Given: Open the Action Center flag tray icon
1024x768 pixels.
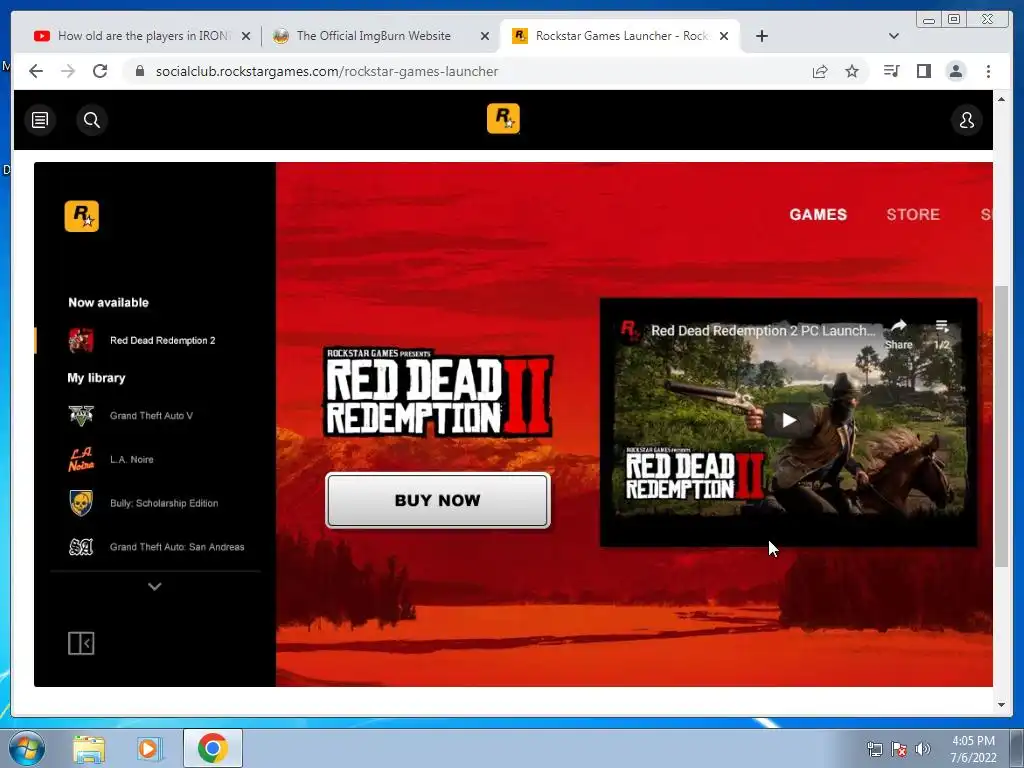Looking at the screenshot, I should [x=899, y=748].
